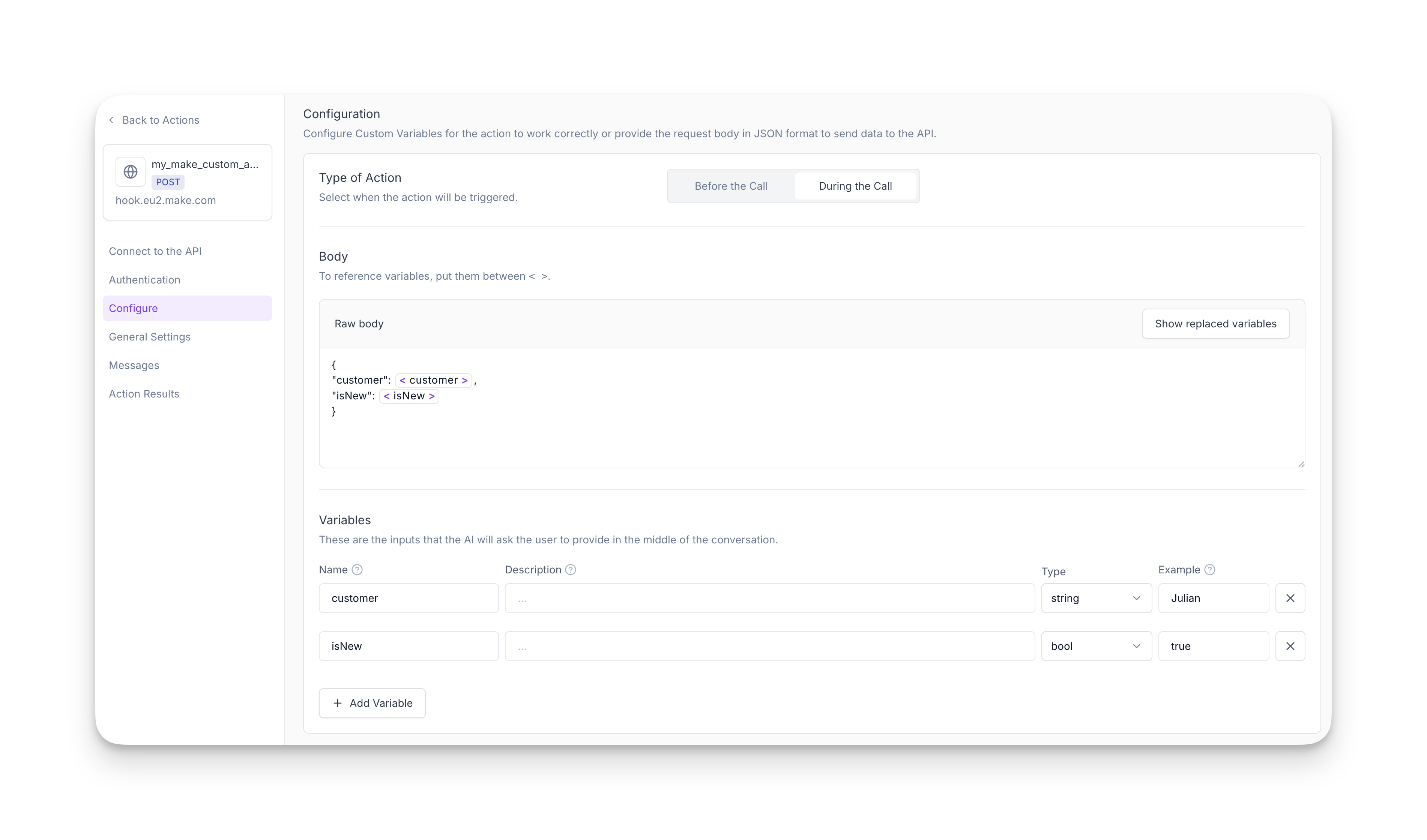
Task: Click the Description help question-mark icon
Action: [570, 570]
